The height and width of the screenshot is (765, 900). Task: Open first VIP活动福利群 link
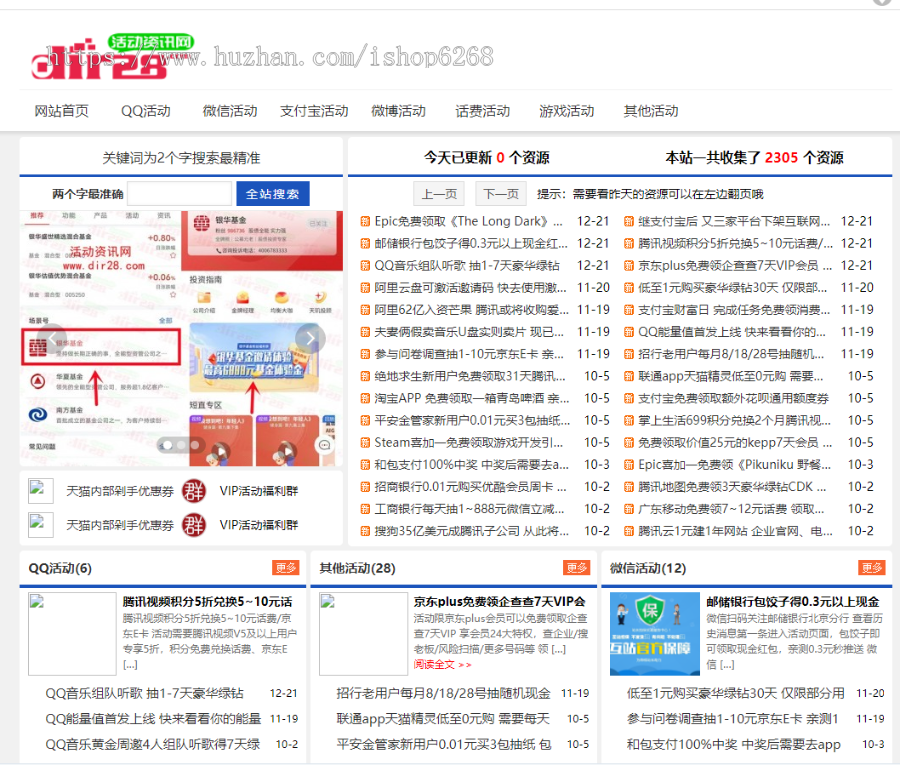(x=259, y=491)
